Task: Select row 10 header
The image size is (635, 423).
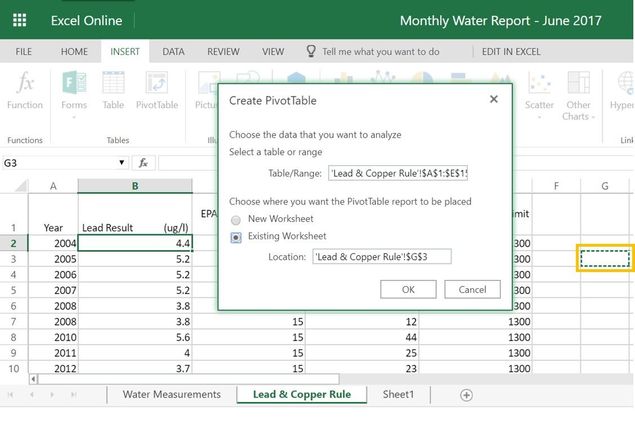Action: point(14,368)
